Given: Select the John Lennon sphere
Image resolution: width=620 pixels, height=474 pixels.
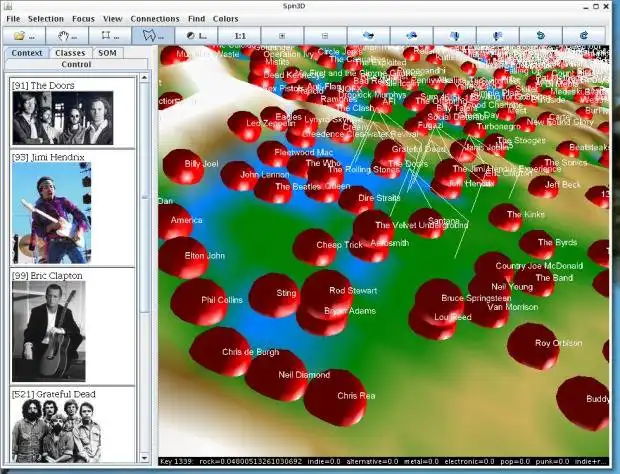Looking at the screenshot, I should click(x=238, y=176).
